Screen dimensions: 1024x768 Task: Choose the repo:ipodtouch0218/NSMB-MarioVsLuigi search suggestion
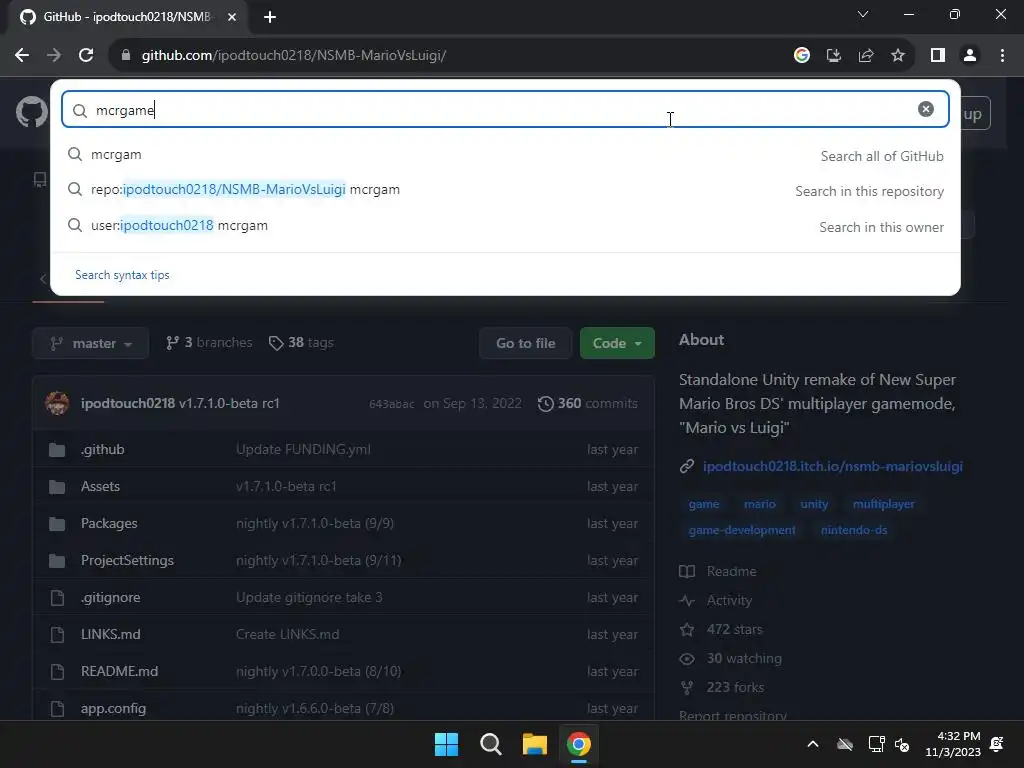[x=505, y=190]
